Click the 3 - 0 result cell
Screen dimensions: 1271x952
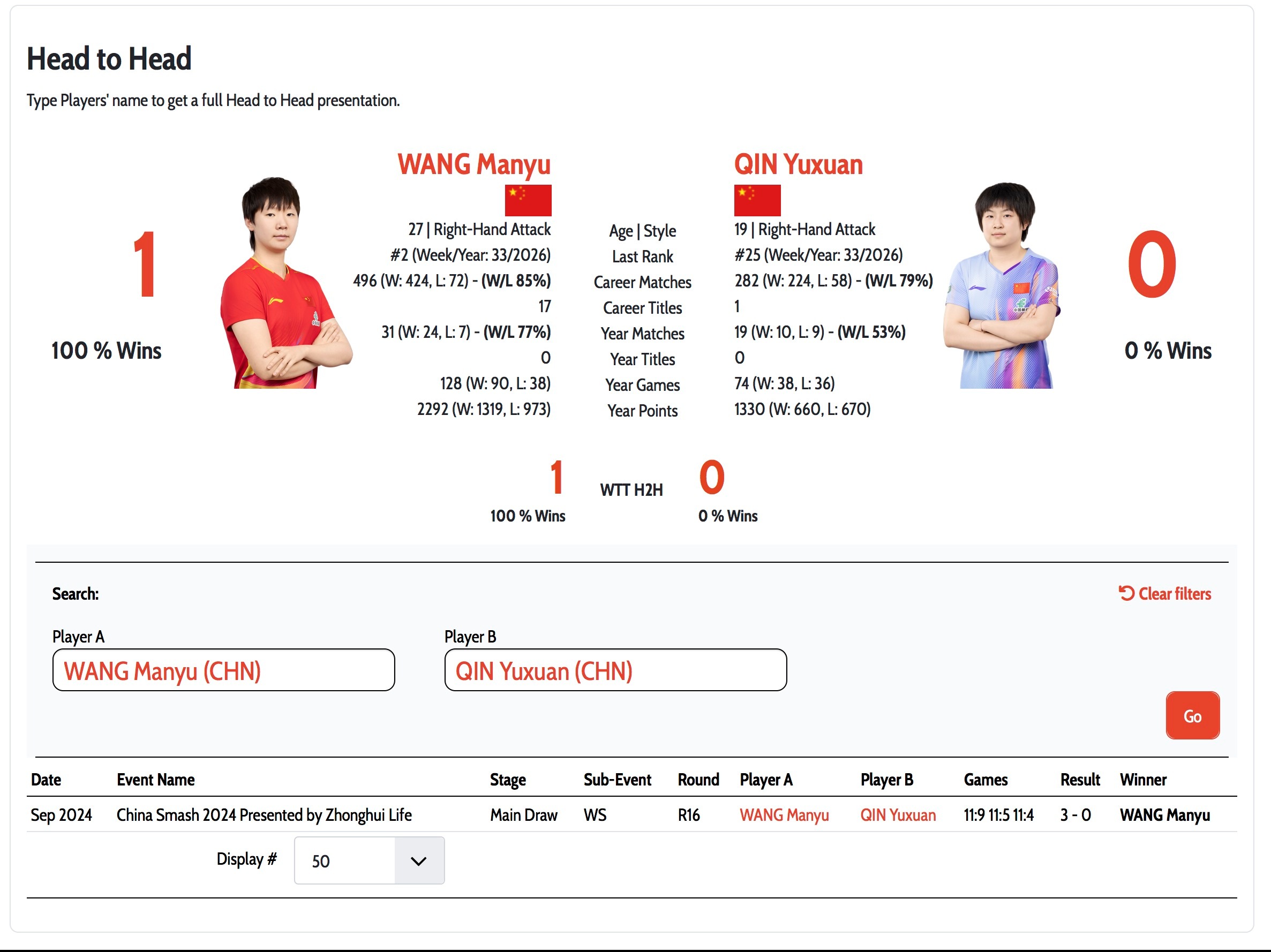[x=1076, y=815]
